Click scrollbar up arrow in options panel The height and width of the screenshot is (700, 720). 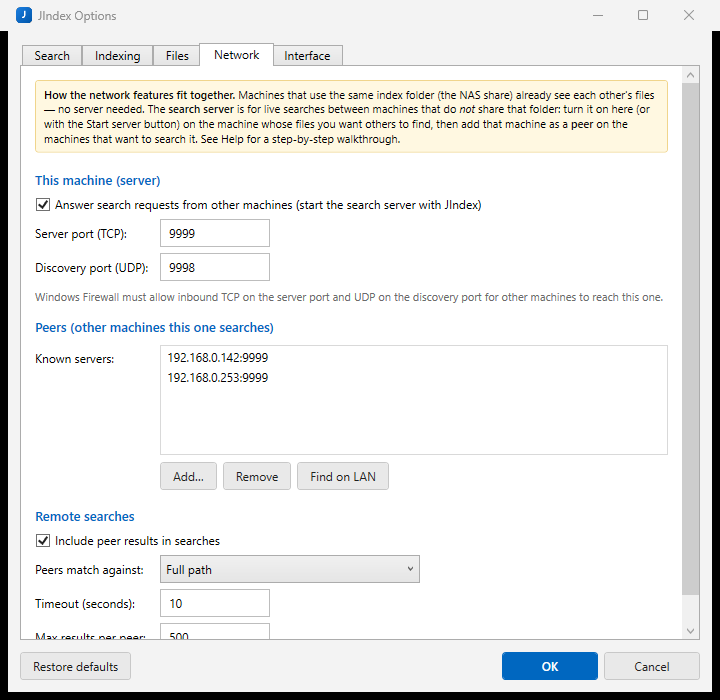[x=690, y=75]
